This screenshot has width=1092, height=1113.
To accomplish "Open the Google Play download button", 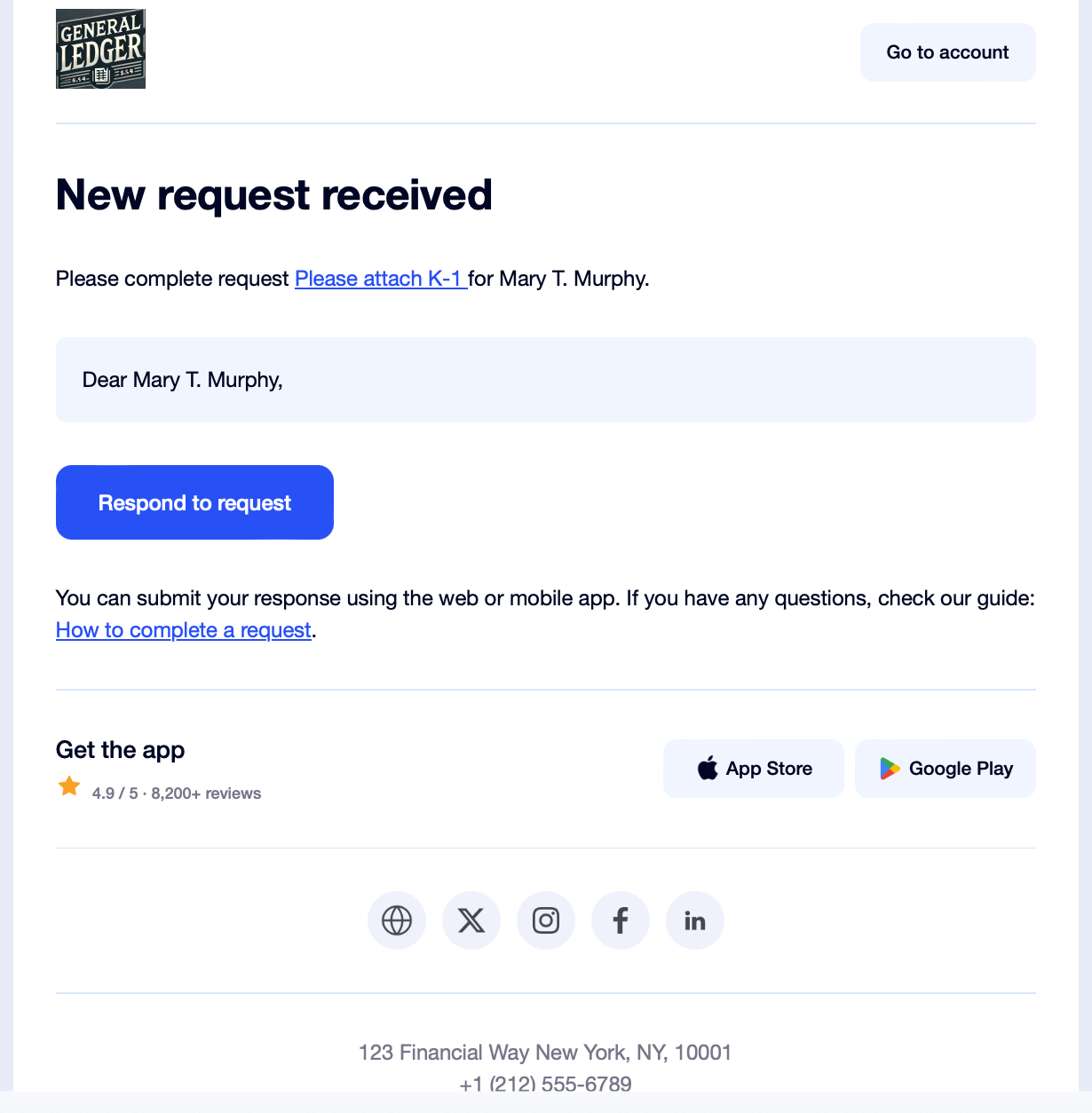I will tap(945, 769).
